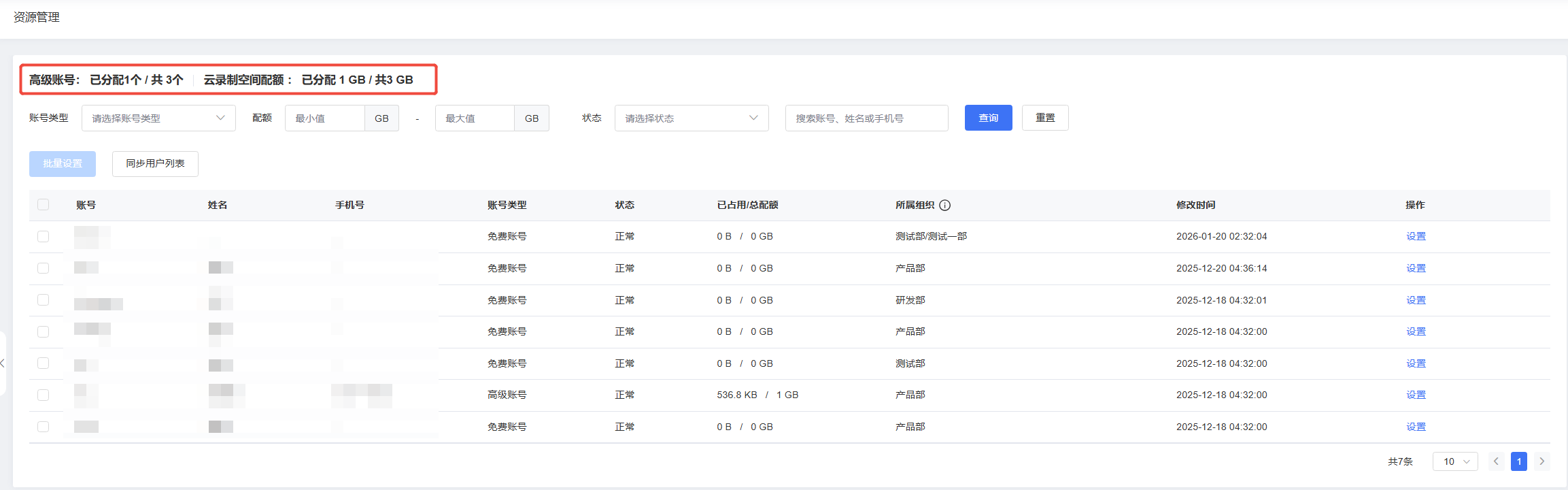Select all rows with header checkbox
This screenshot has width=1568, height=490.
[x=44, y=205]
